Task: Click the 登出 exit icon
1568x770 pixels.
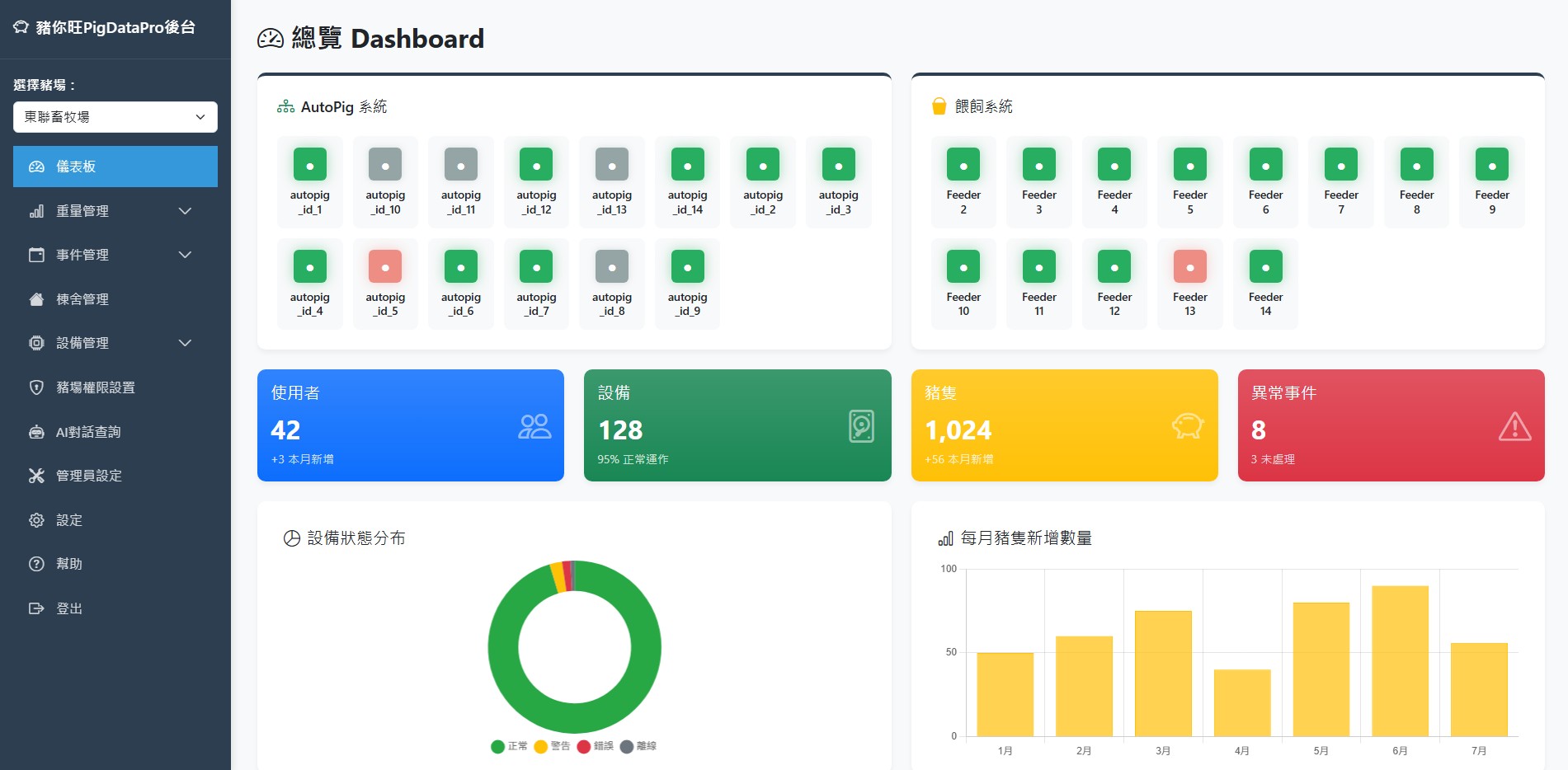Action: point(36,608)
